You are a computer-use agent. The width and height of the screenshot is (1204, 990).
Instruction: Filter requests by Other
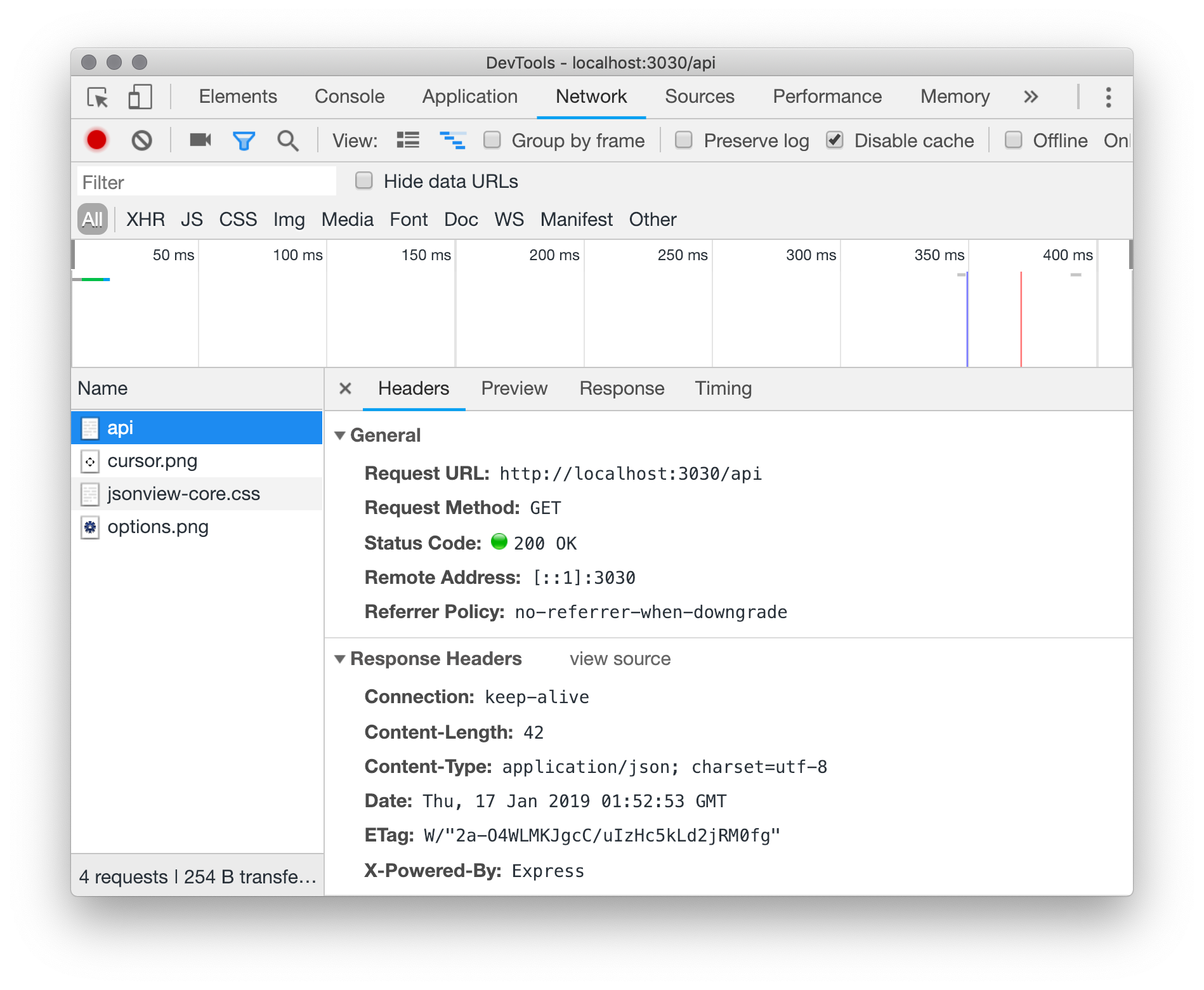(652, 220)
